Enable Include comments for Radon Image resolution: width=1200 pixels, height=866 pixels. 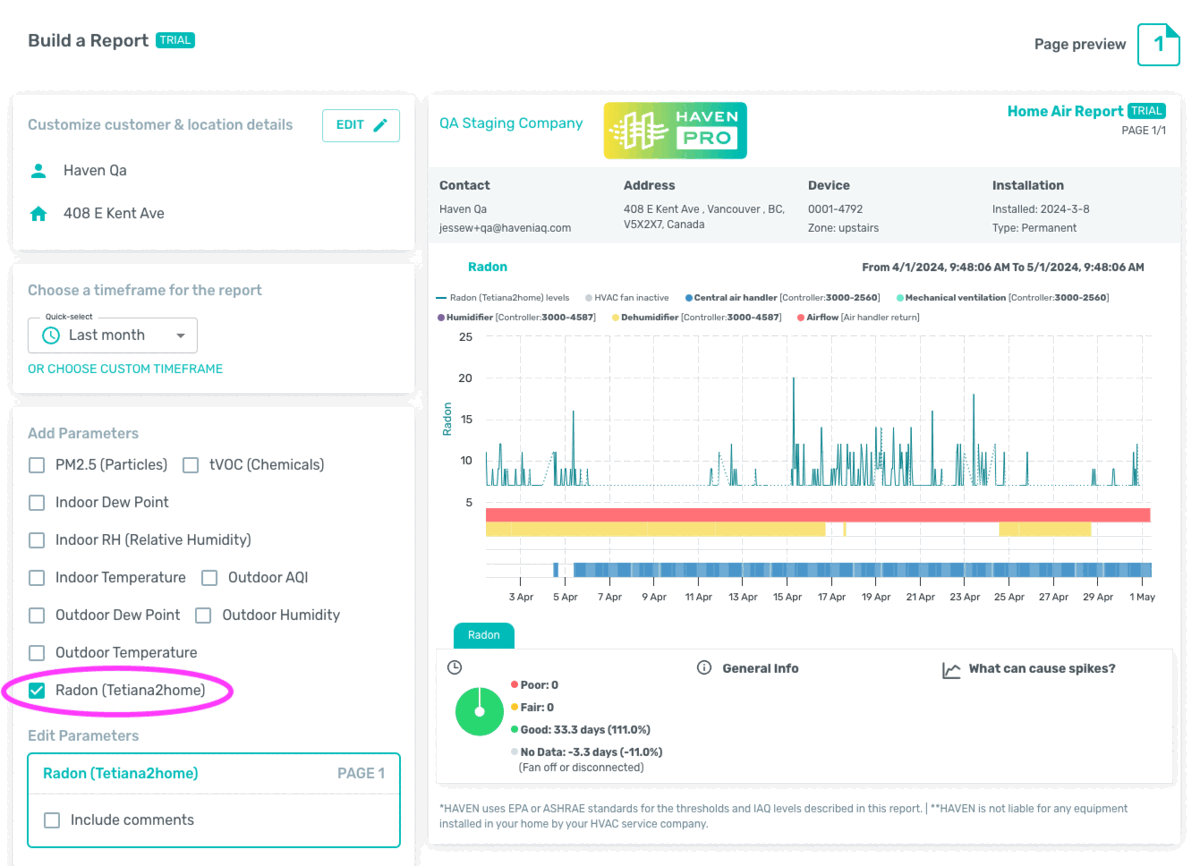pos(52,820)
